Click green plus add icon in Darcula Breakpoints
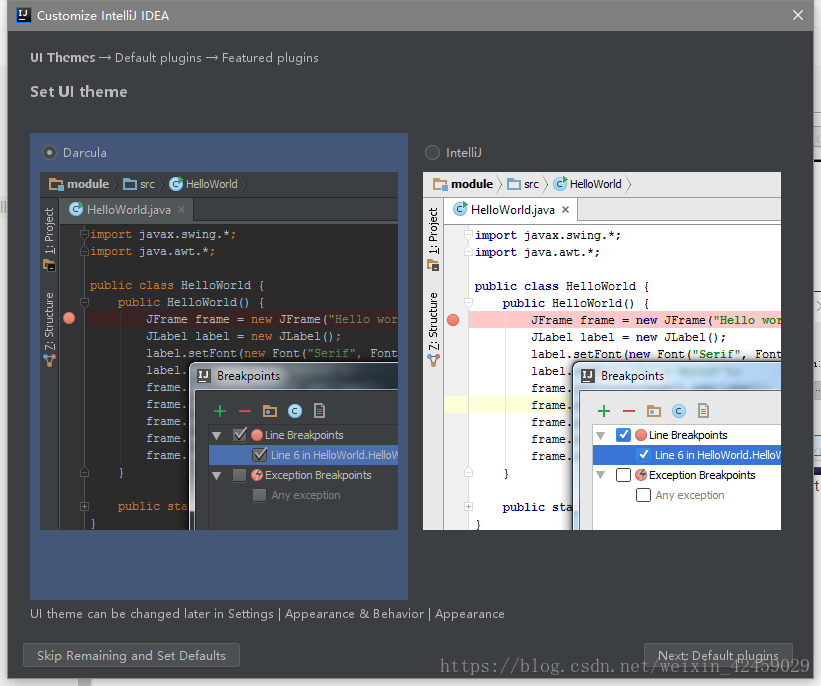This screenshot has height=686, width=821. [x=220, y=411]
